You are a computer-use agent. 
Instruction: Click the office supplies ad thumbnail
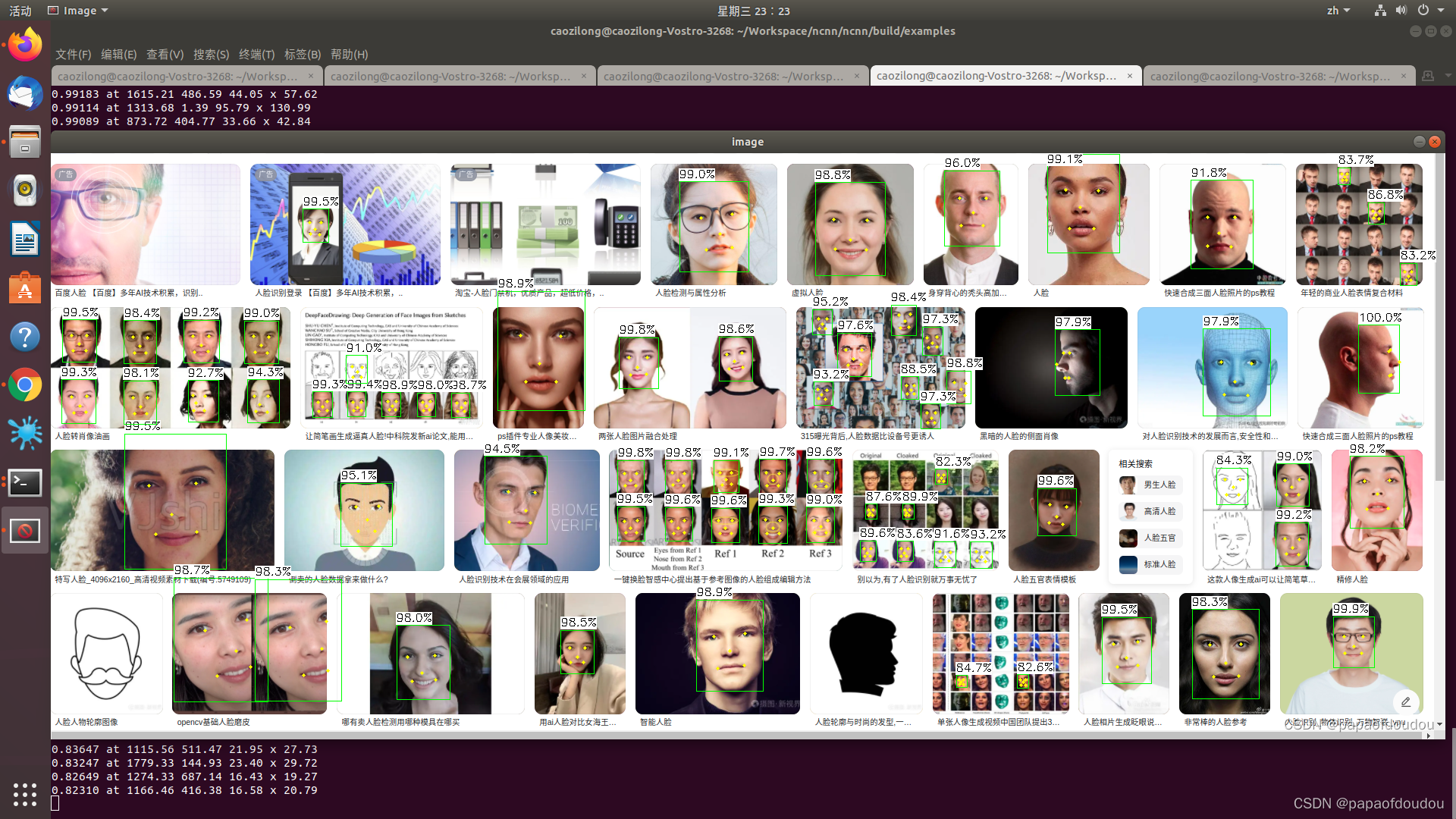click(545, 224)
